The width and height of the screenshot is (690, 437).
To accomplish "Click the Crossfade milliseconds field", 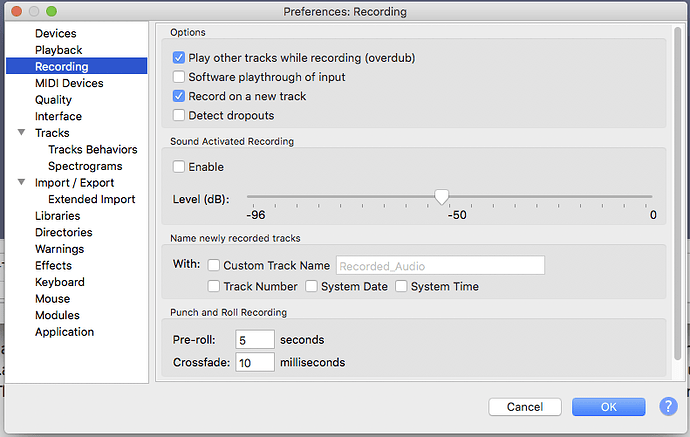I will tap(255, 362).
